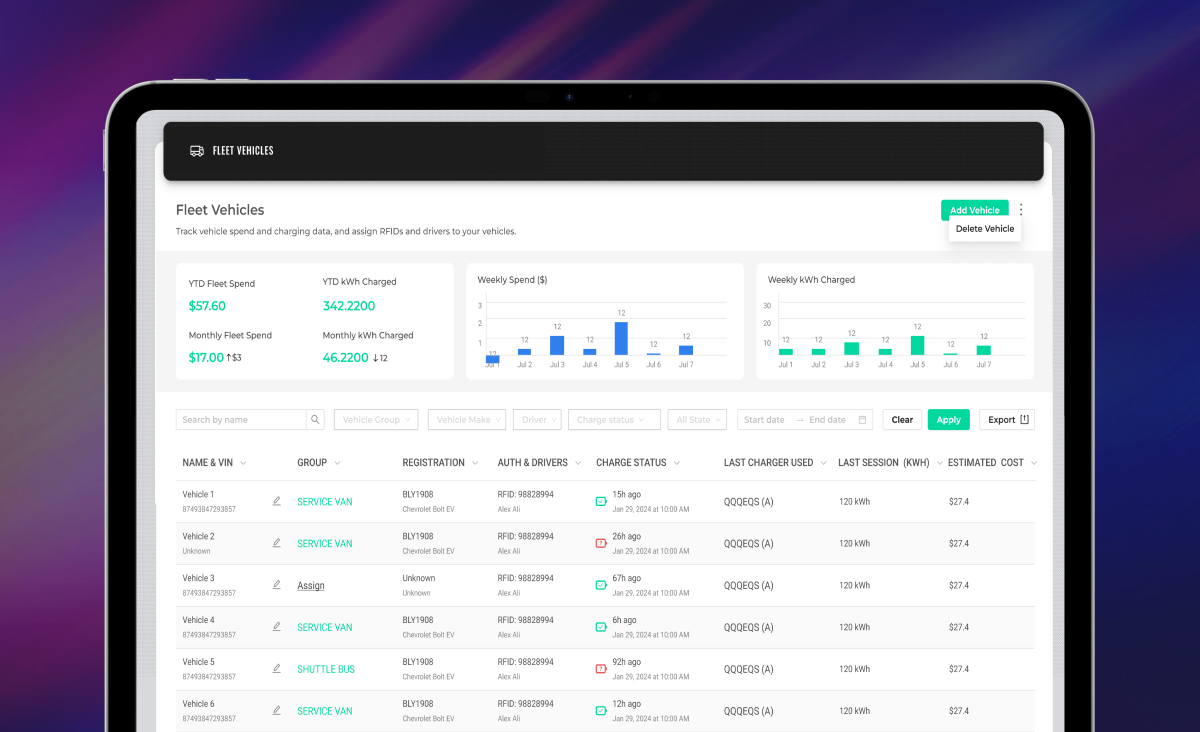Image resolution: width=1200 pixels, height=732 pixels.
Task: Click the Assign link for Vehicle 3
Action: click(x=311, y=586)
